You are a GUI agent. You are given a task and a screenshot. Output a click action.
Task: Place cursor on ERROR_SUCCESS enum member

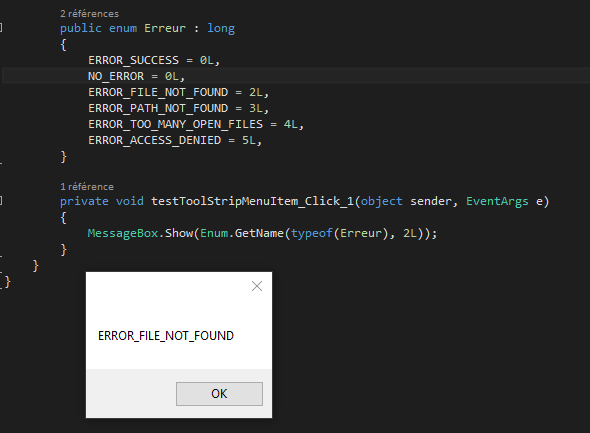tap(134, 60)
